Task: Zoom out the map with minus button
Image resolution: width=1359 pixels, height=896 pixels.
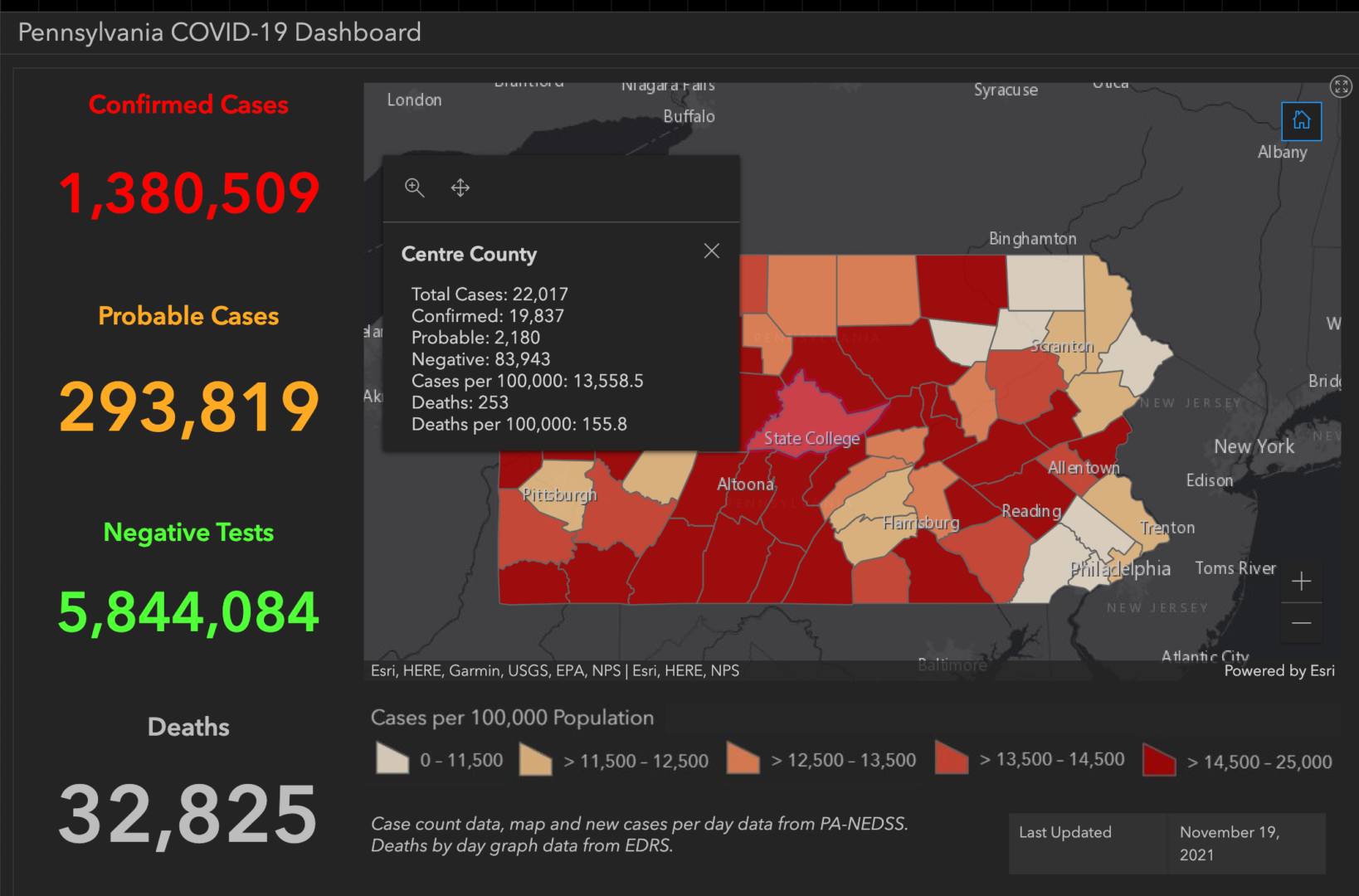Action: tap(1301, 622)
